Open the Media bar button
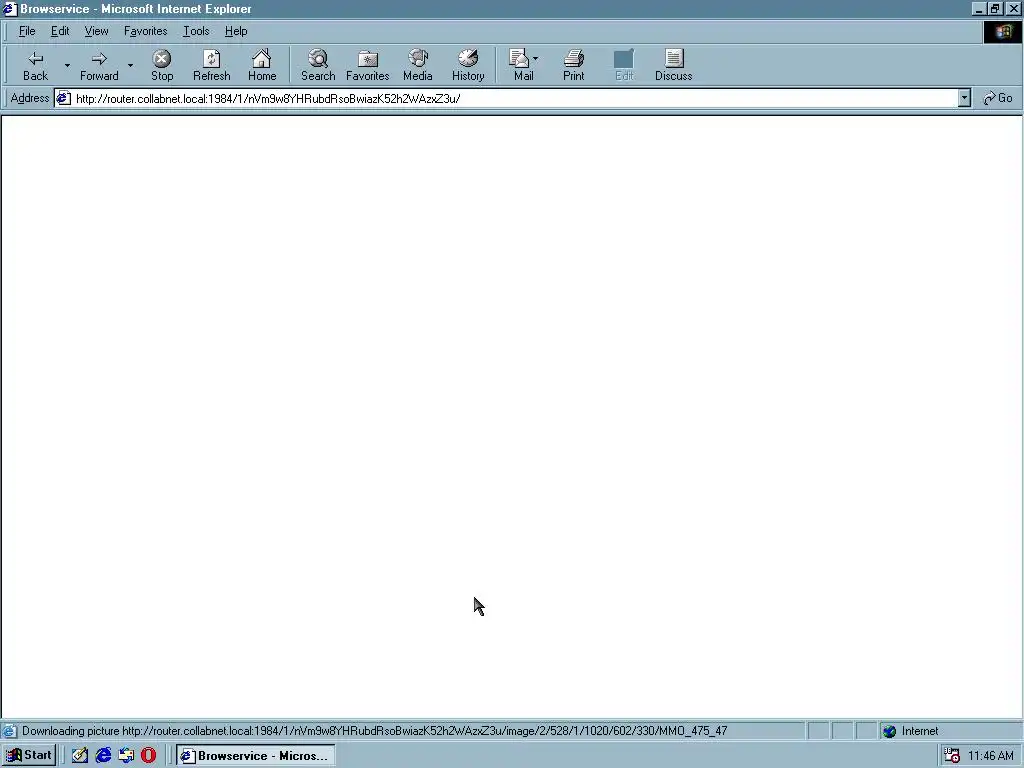This screenshot has height=768, width=1024. click(x=418, y=65)
